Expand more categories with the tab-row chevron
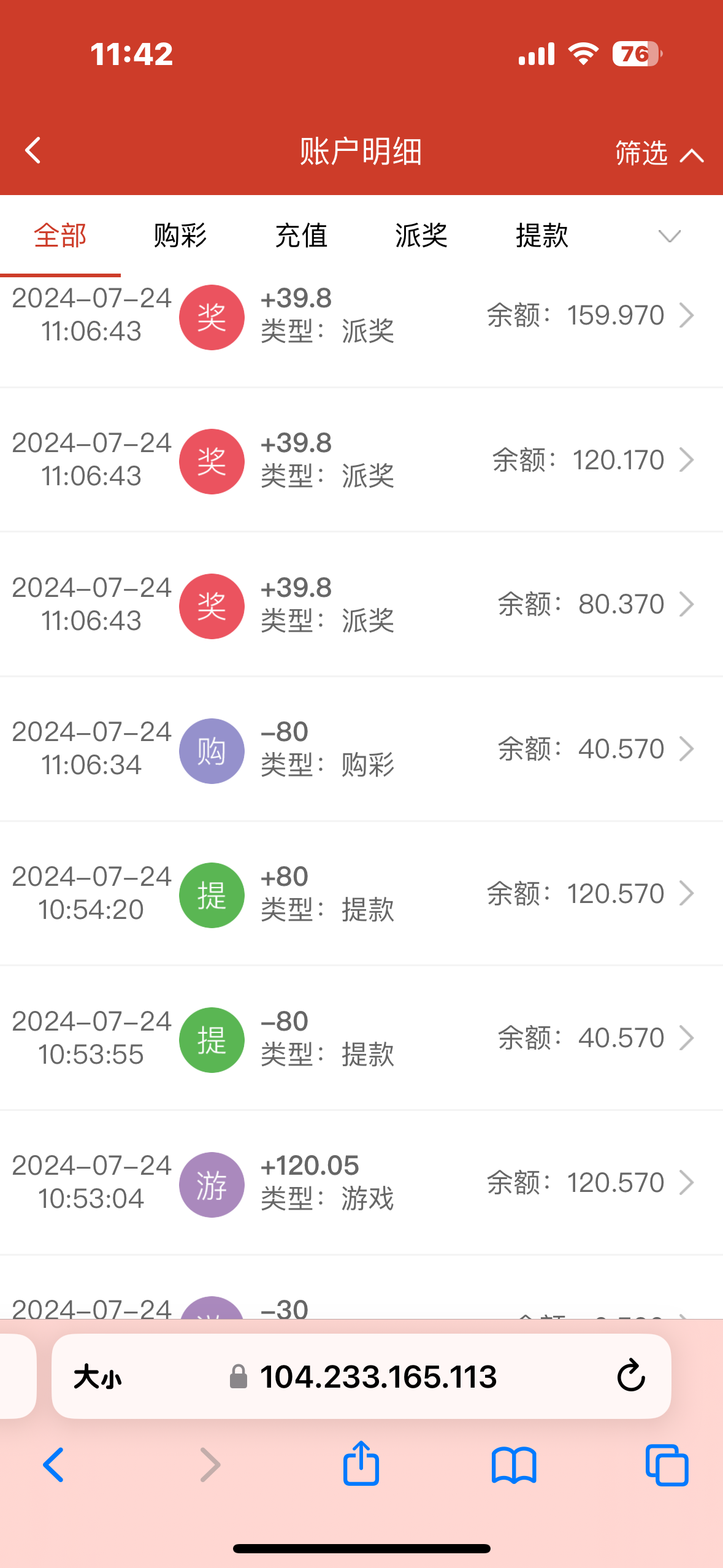This screenshot has width=723, height=1568. coord(669,236)
